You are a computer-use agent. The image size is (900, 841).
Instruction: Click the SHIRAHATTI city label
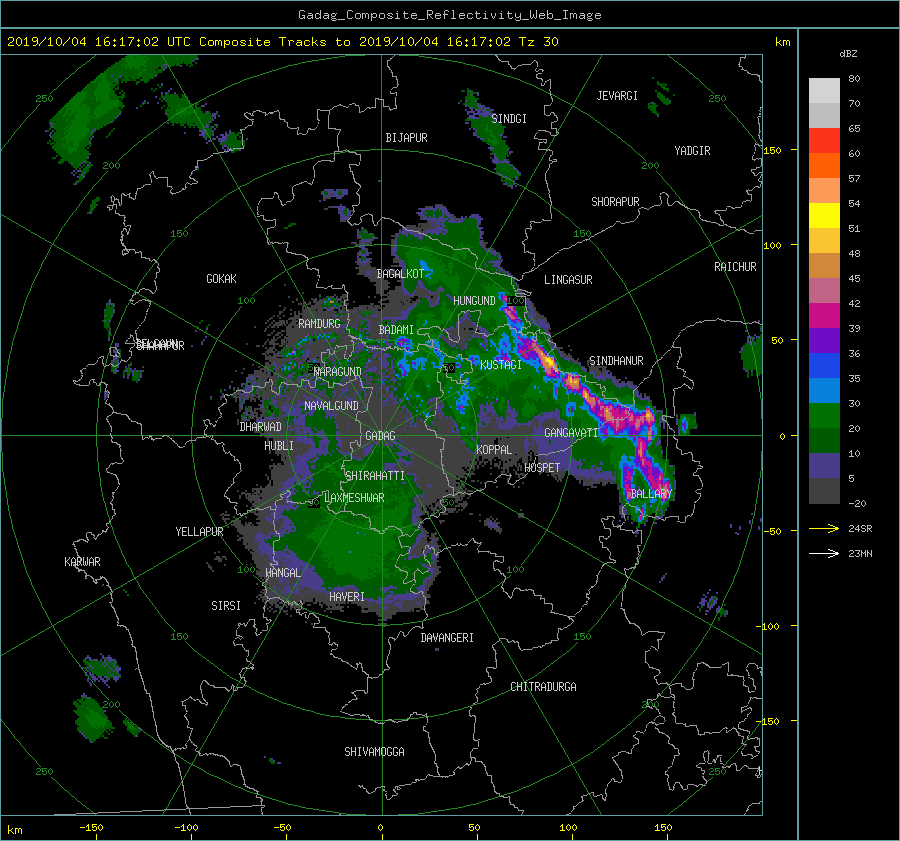pos(375,476)
